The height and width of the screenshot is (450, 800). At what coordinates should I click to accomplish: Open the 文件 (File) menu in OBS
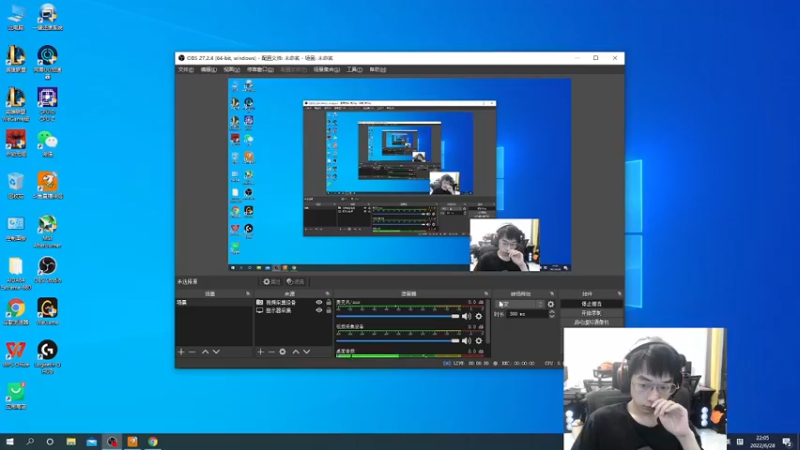pyautogui.click(x=186, y=69)
